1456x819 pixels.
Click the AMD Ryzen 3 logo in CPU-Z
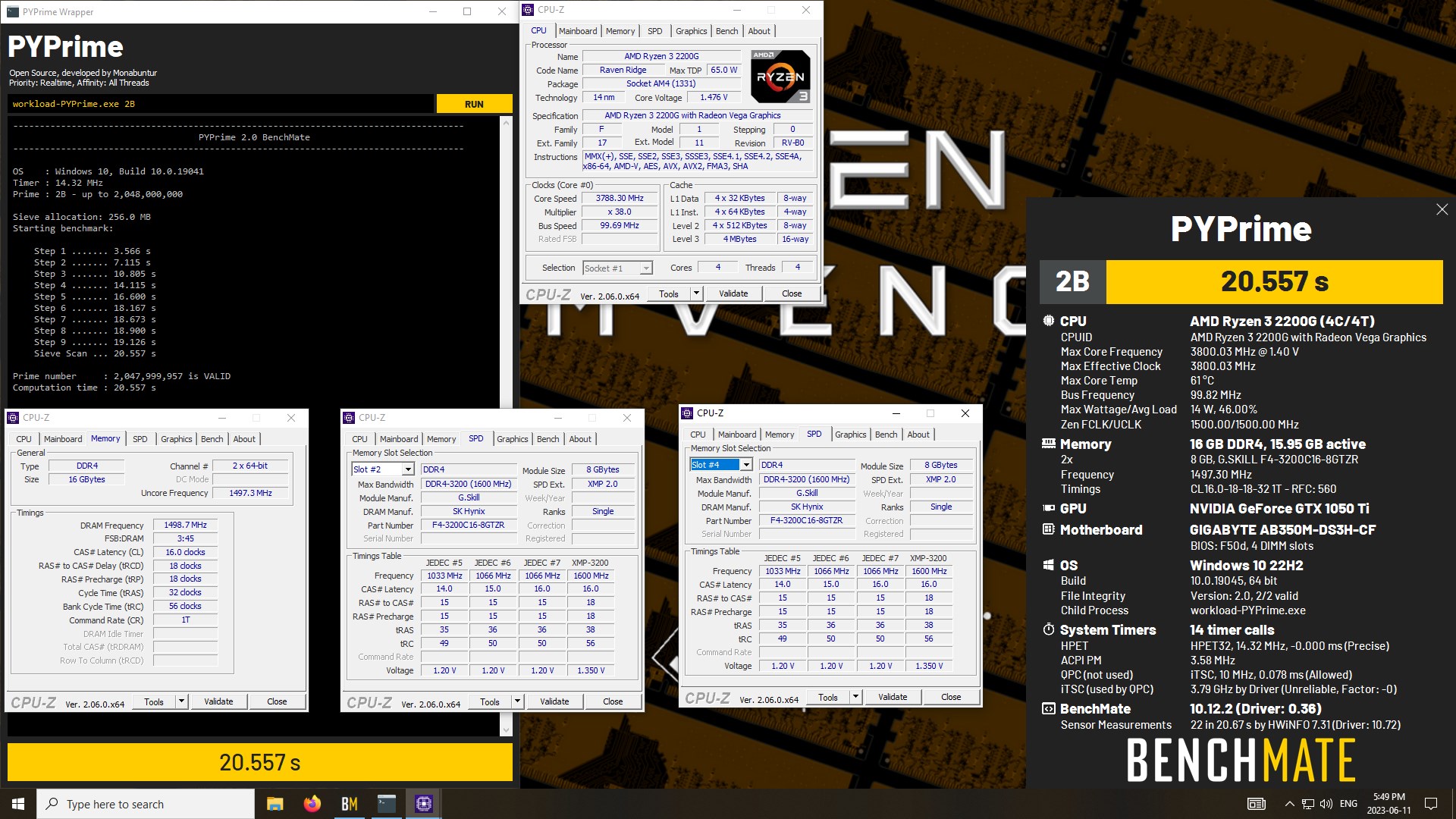[780, 77]
